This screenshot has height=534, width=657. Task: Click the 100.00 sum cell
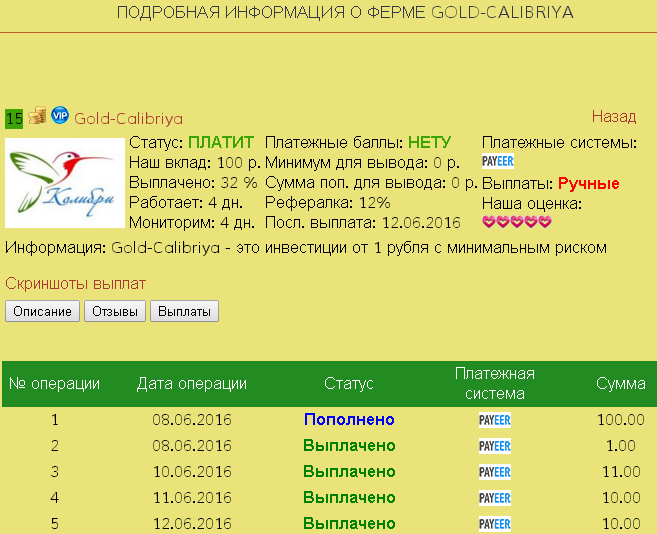point(621,420)
